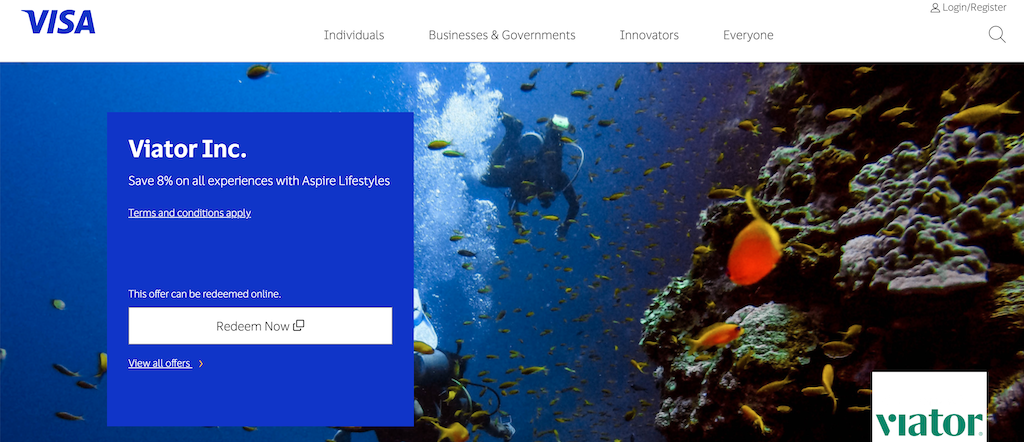This screenshot has height=442, width=1024.
Task: Open the Everyone menu
Action: (x=748, y=35)
